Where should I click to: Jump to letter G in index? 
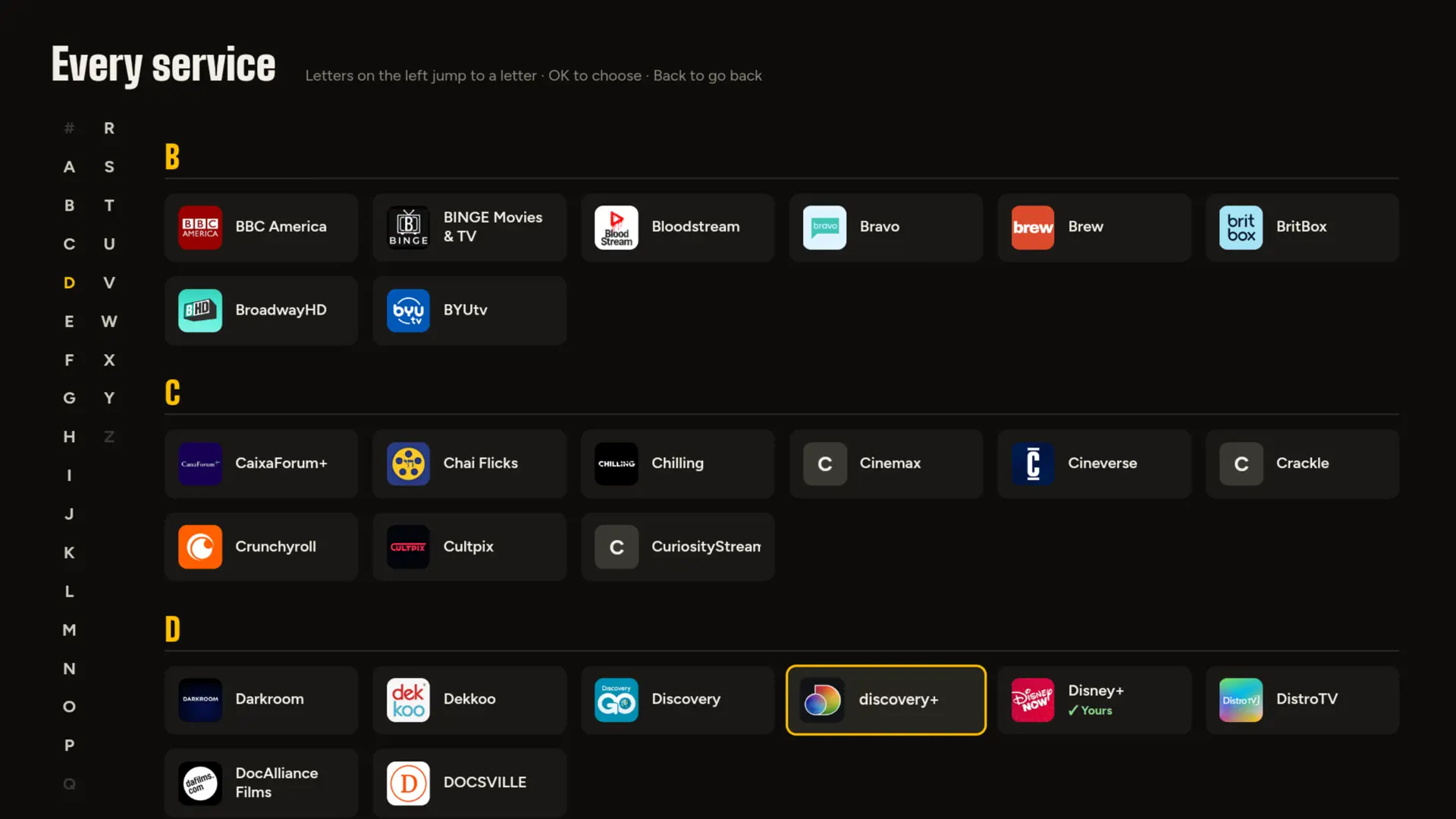(x=69, y=398)
